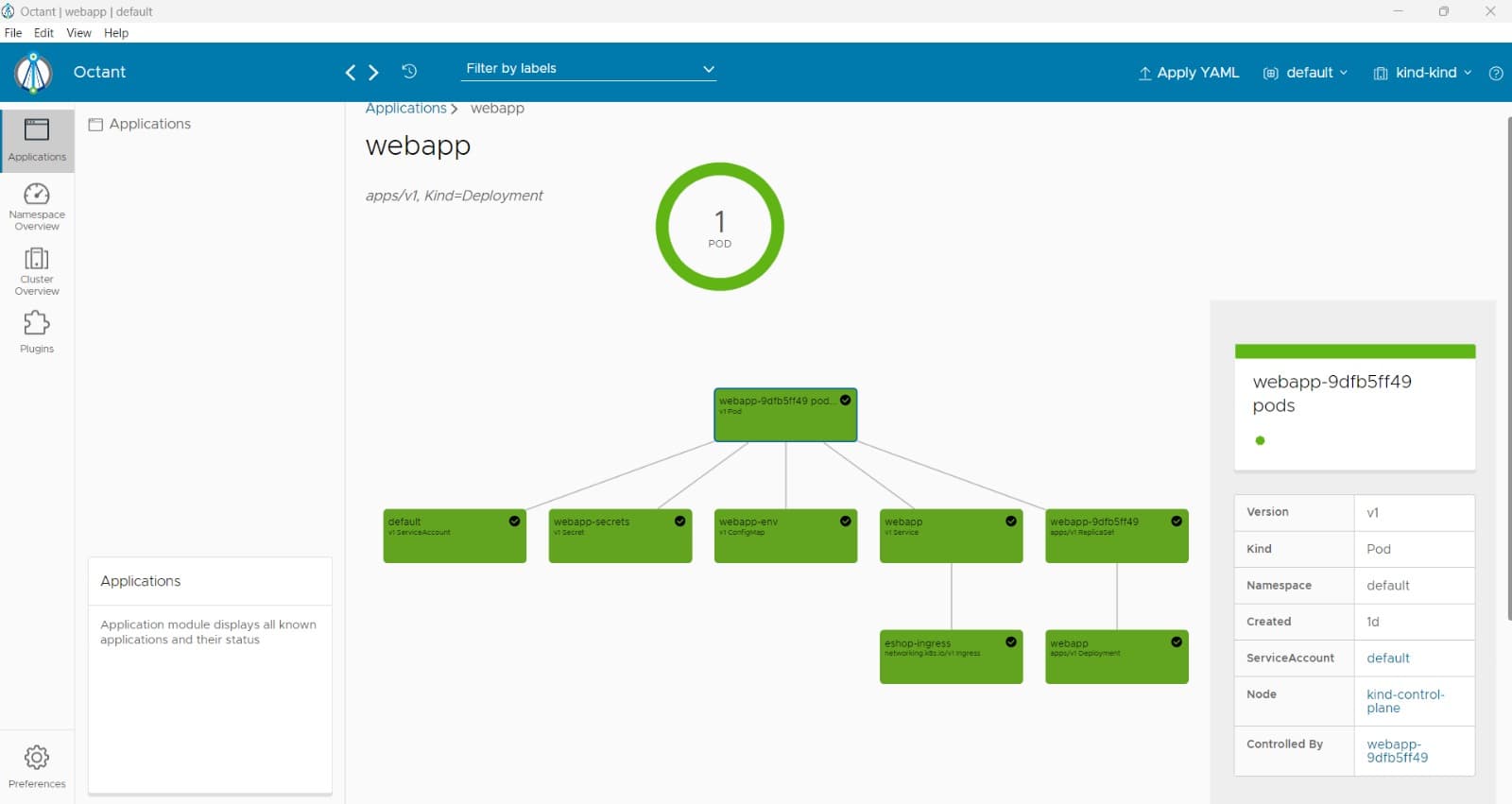The image size is (1512, 804).
Task: Click the status check on webapp-secrets node
Action: tap(680, 521)
